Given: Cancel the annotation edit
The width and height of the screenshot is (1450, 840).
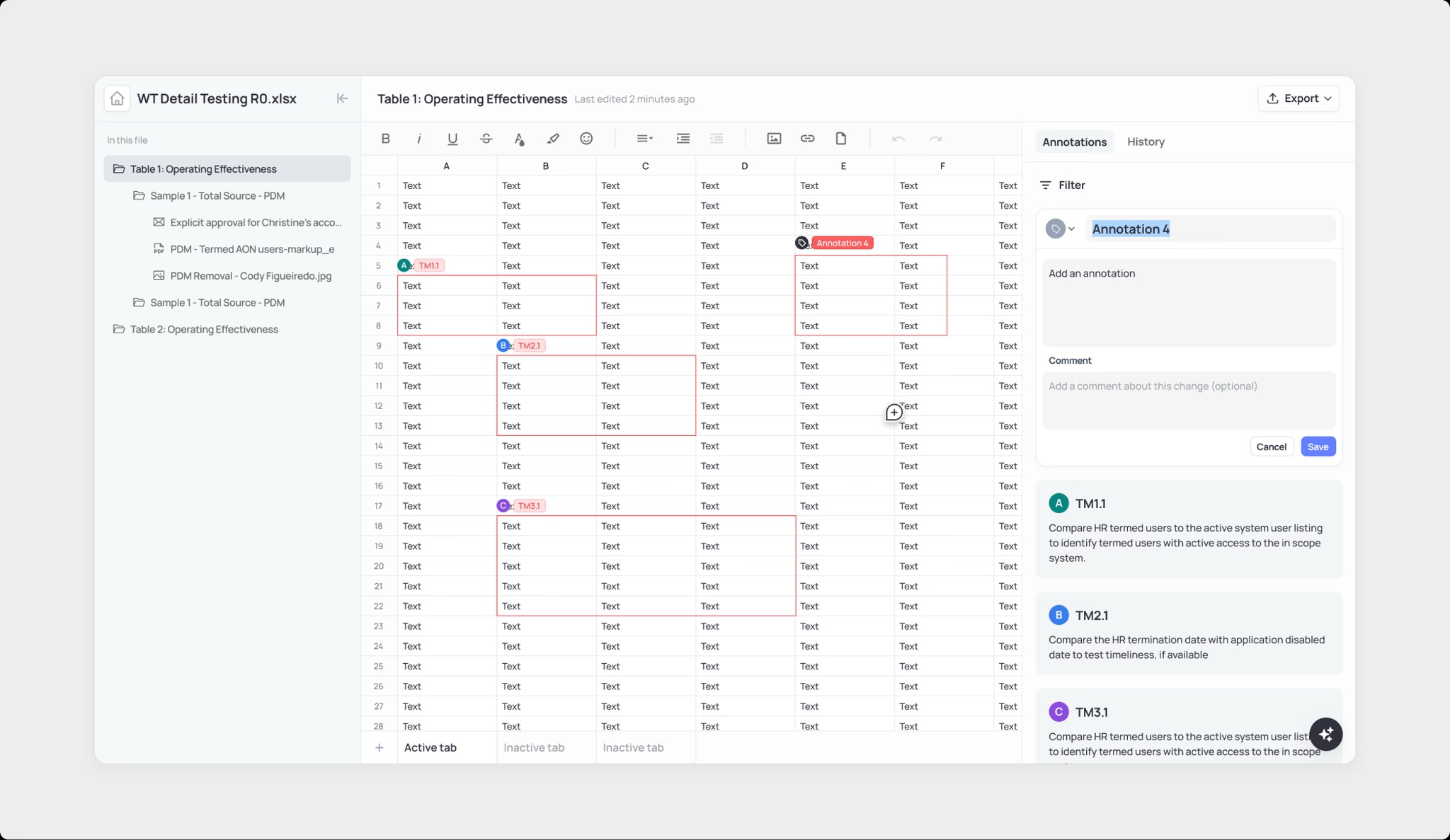Looking at the screenshot, I should click(x=1271, y=447).
